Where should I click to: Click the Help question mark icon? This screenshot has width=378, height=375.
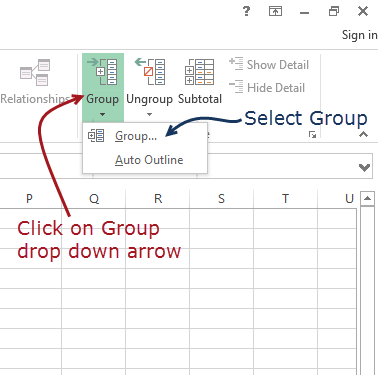[x=246, y=12]
